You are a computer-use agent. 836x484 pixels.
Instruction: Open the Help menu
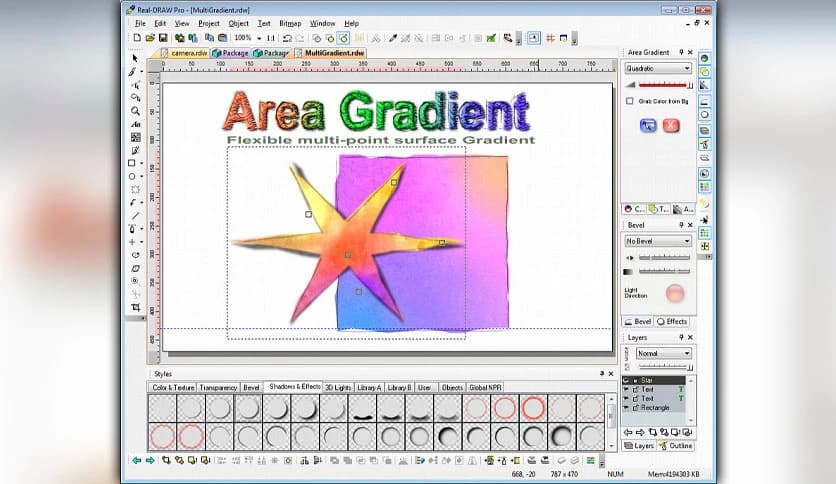click(351, 23)
